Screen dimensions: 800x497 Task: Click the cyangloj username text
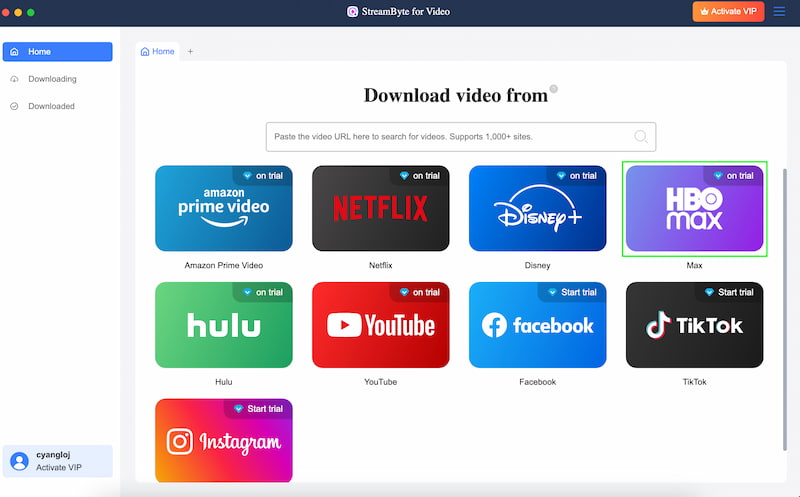point(53,454)
